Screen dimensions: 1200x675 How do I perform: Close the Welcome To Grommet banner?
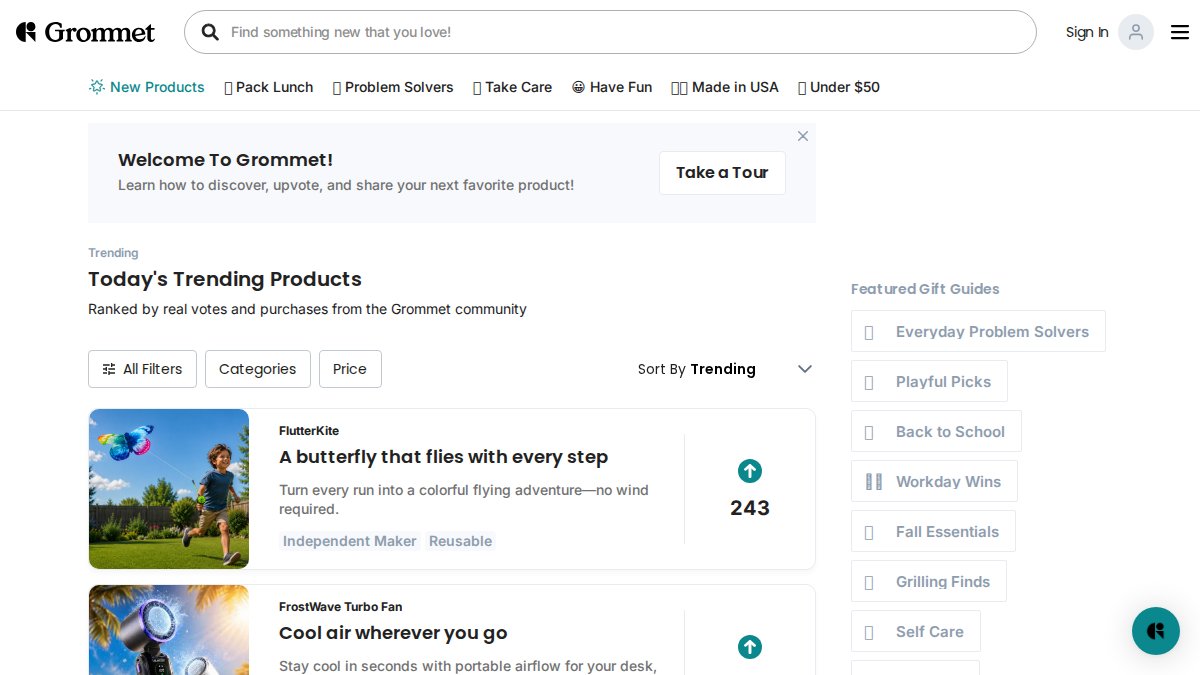click(802, 136)
